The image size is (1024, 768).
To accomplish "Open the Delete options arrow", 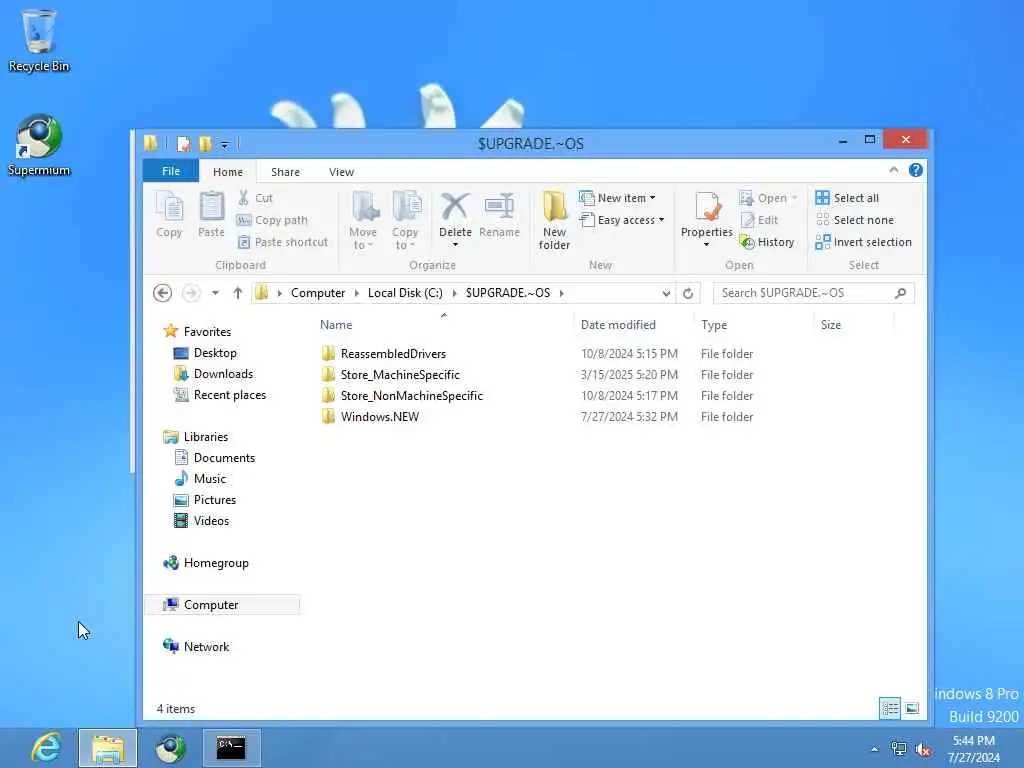I will pos(455,245).
